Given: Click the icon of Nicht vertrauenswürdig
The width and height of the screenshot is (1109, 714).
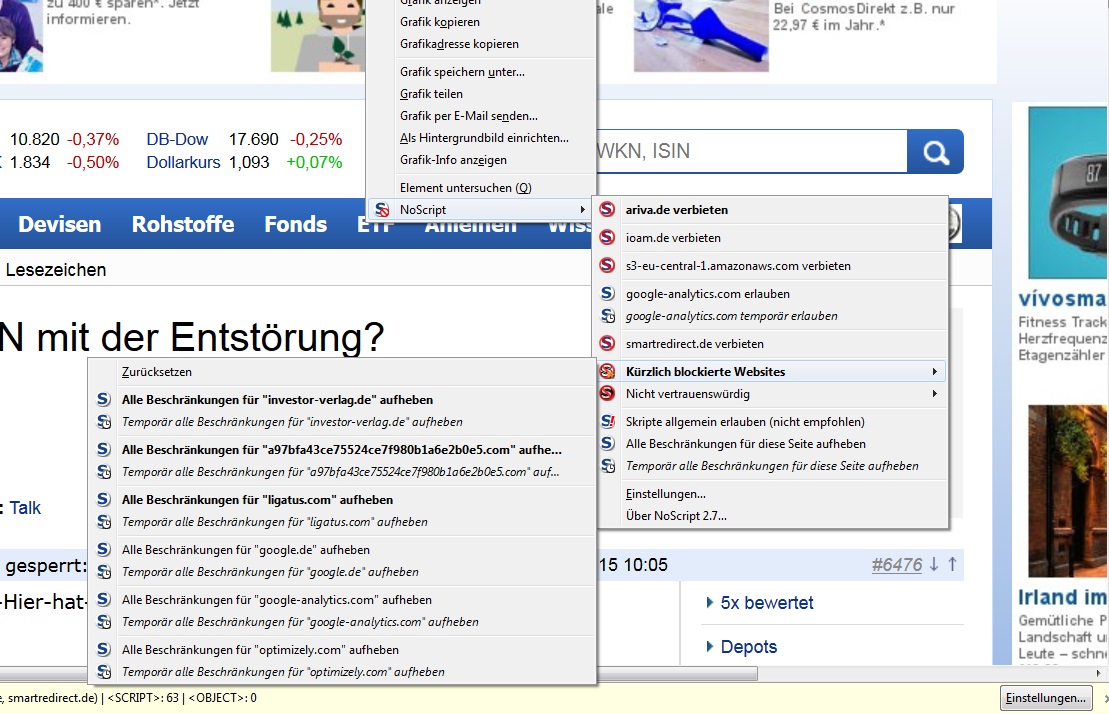Looking at the screenshot, I should [607, 394].
